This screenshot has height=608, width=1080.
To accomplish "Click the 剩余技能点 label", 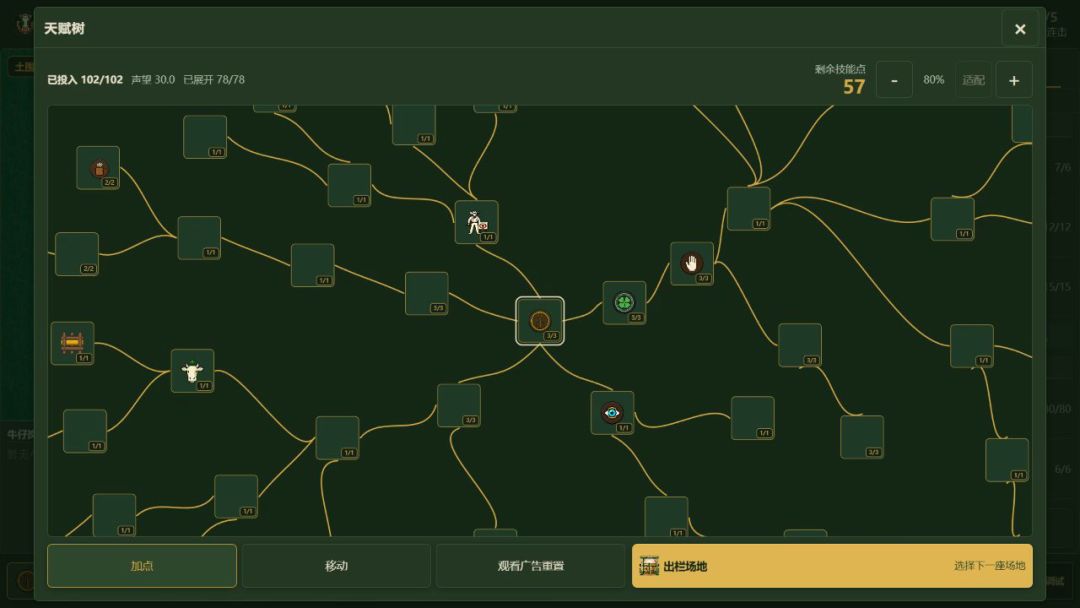I will tap(840, 69).
